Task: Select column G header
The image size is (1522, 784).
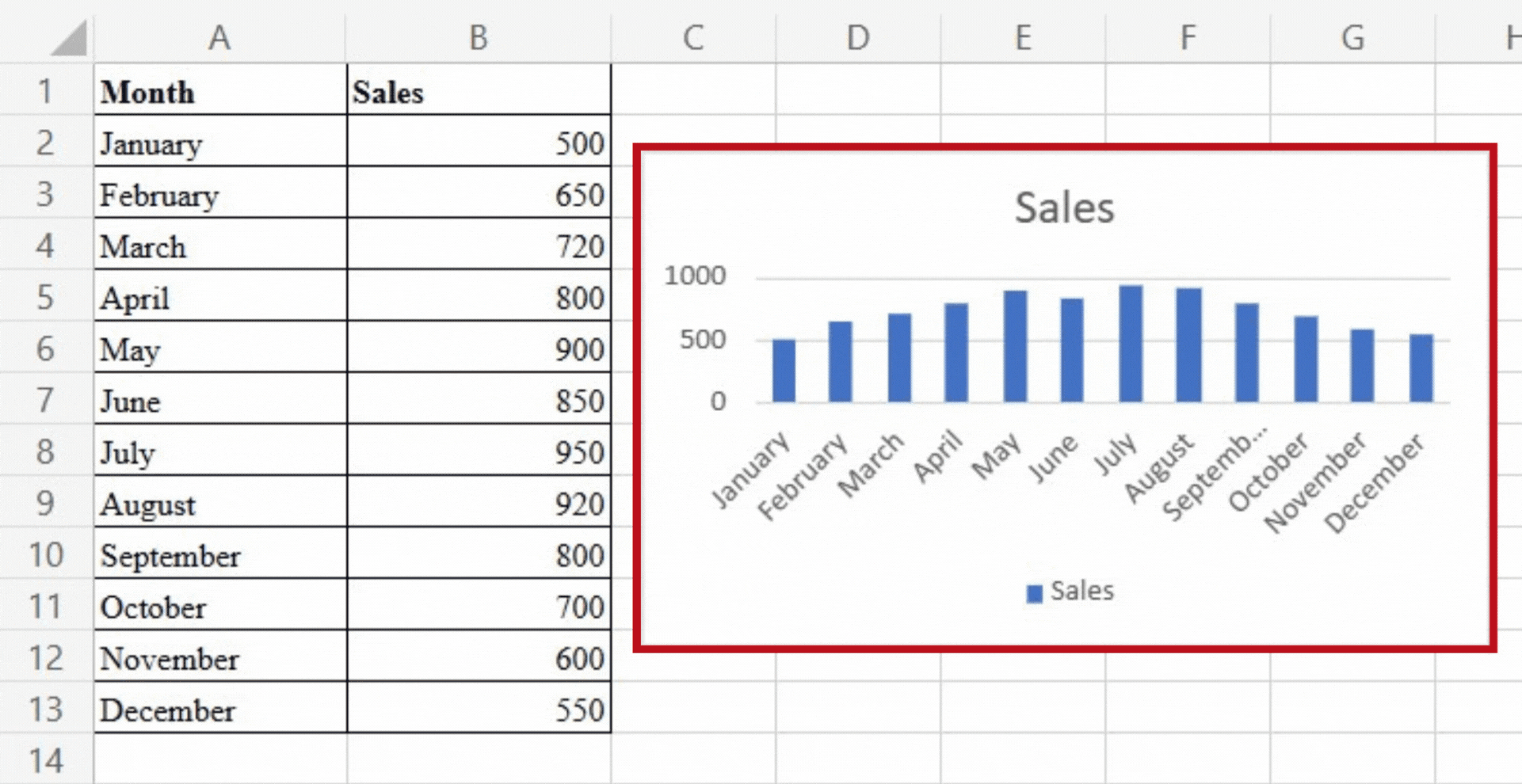Action: coord(1352,36)
